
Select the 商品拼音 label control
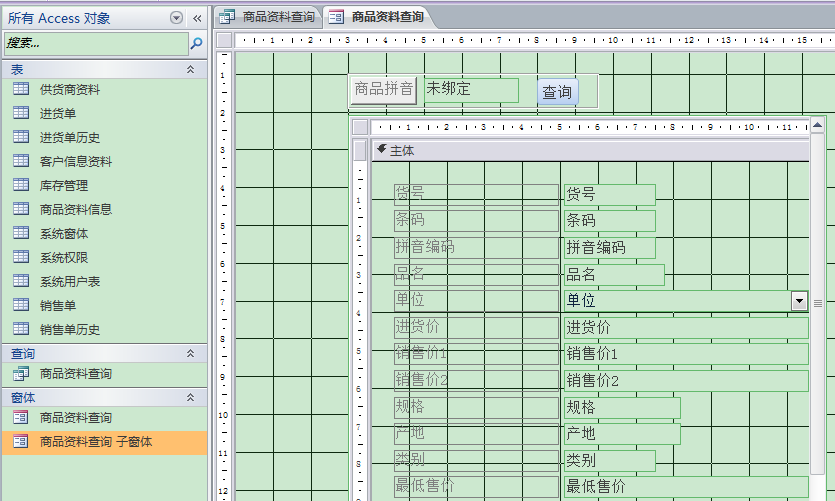point(384,89)
